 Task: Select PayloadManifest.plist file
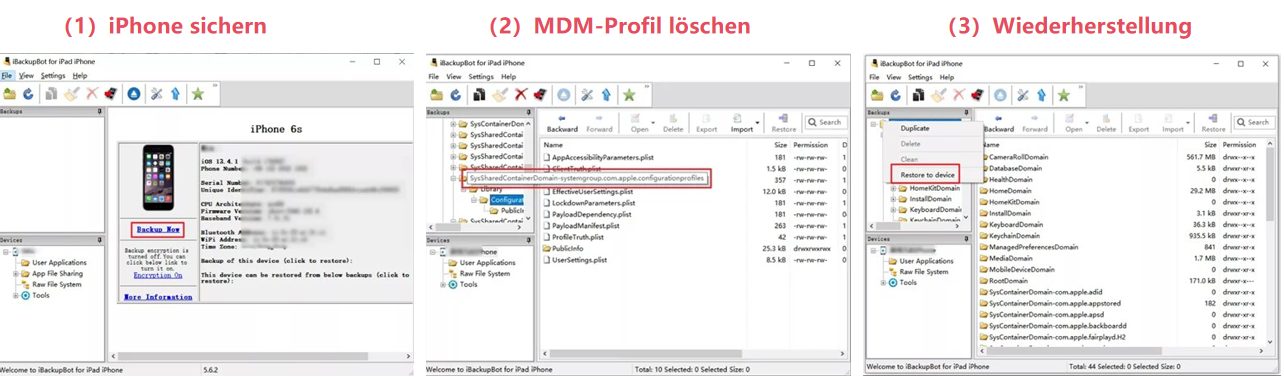pyautogui.click(x=586, y=226)
